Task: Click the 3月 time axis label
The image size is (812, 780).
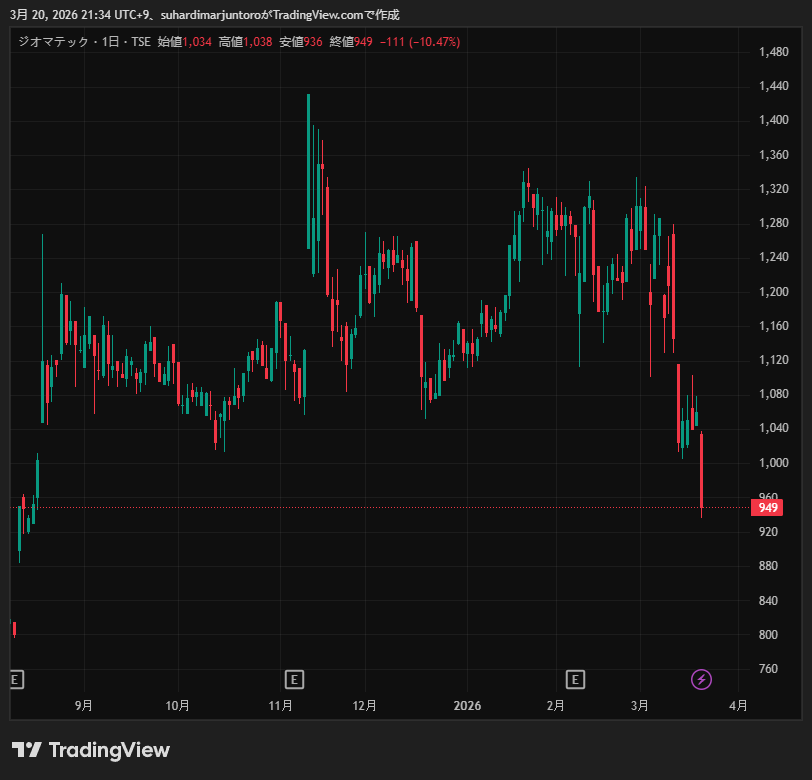Action: pos(640,706)
